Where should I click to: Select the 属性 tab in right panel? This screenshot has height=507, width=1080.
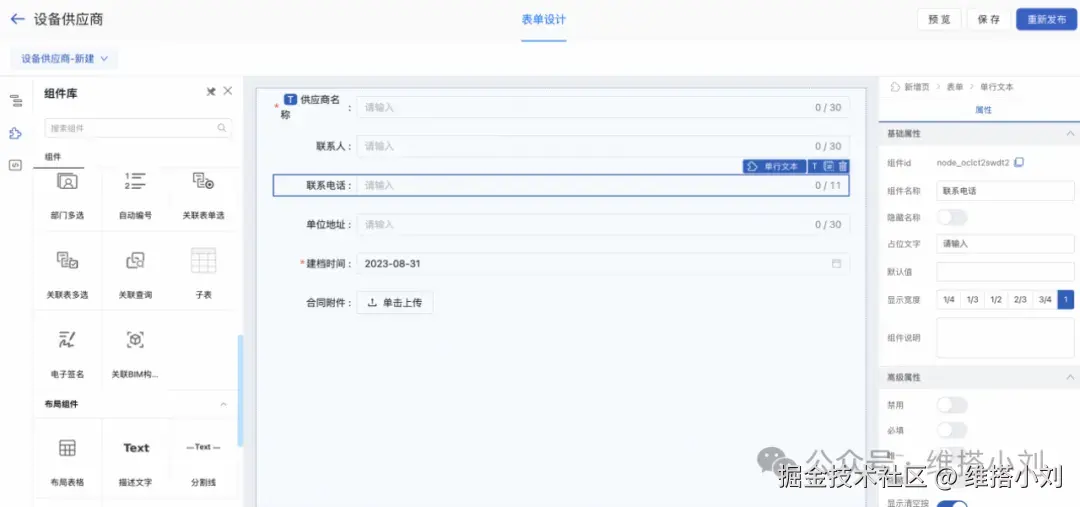tap(983, 110)
